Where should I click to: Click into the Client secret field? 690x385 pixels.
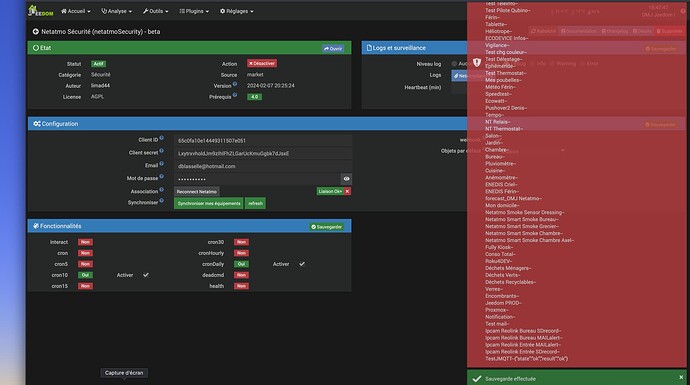[x=263, y=154]
